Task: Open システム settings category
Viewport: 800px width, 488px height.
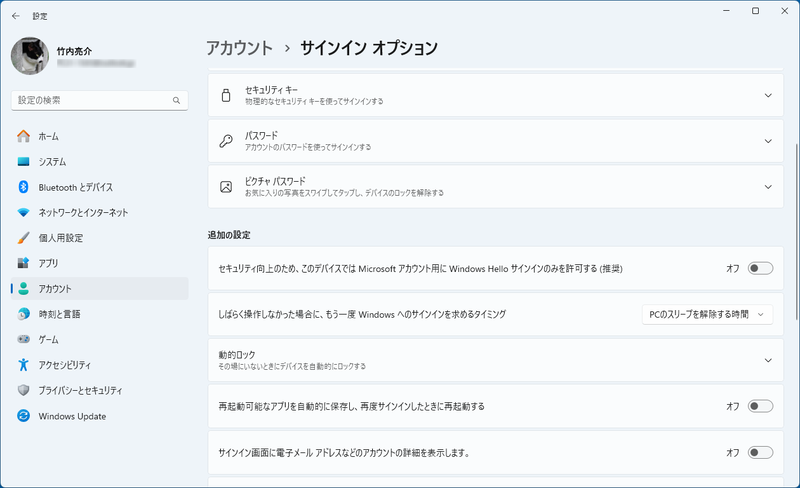Action: [99, 162]
